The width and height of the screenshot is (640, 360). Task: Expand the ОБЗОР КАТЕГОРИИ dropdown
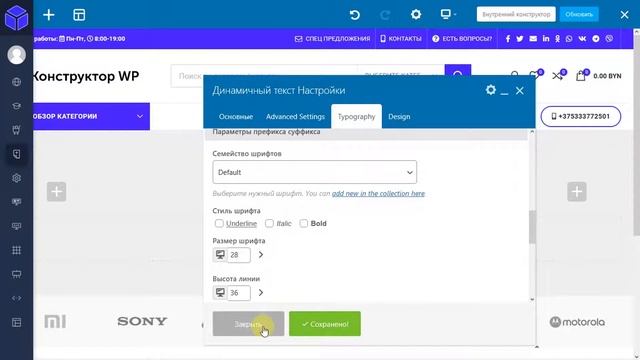[91, 116]
